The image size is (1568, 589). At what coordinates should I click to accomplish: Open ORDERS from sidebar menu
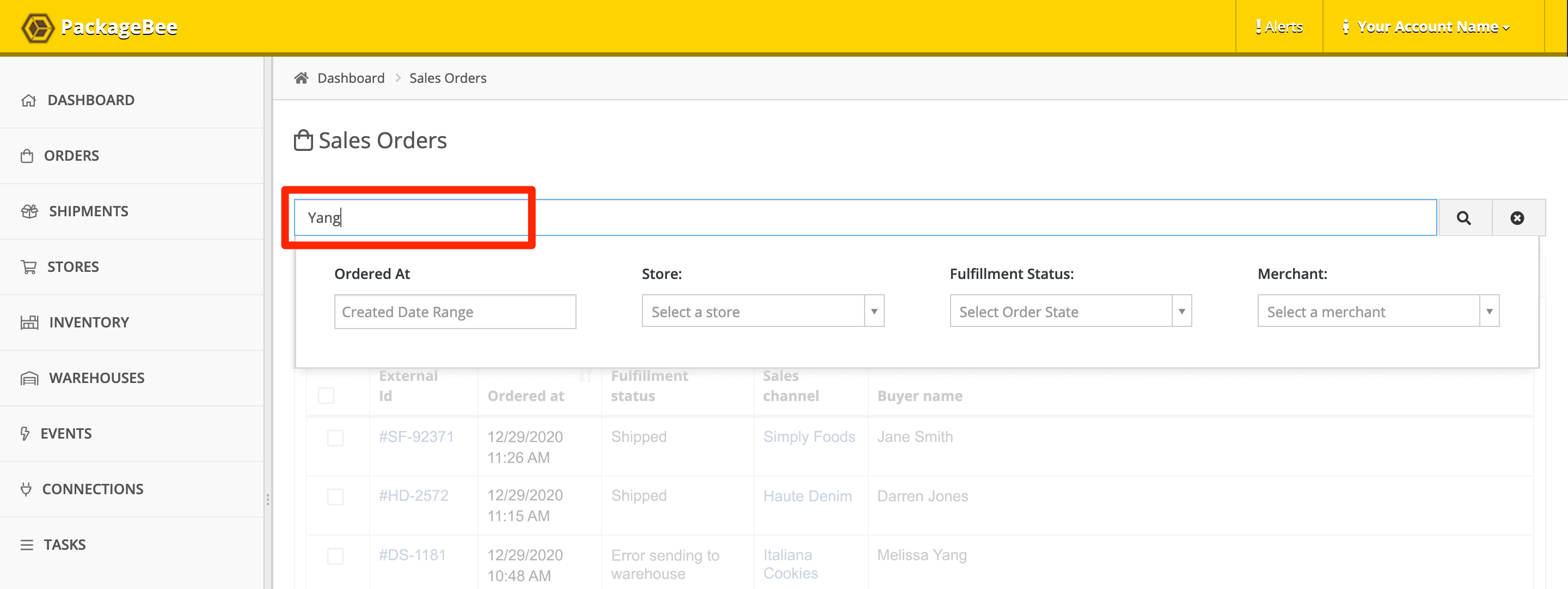pyautogui.click(x=71, y=155)
